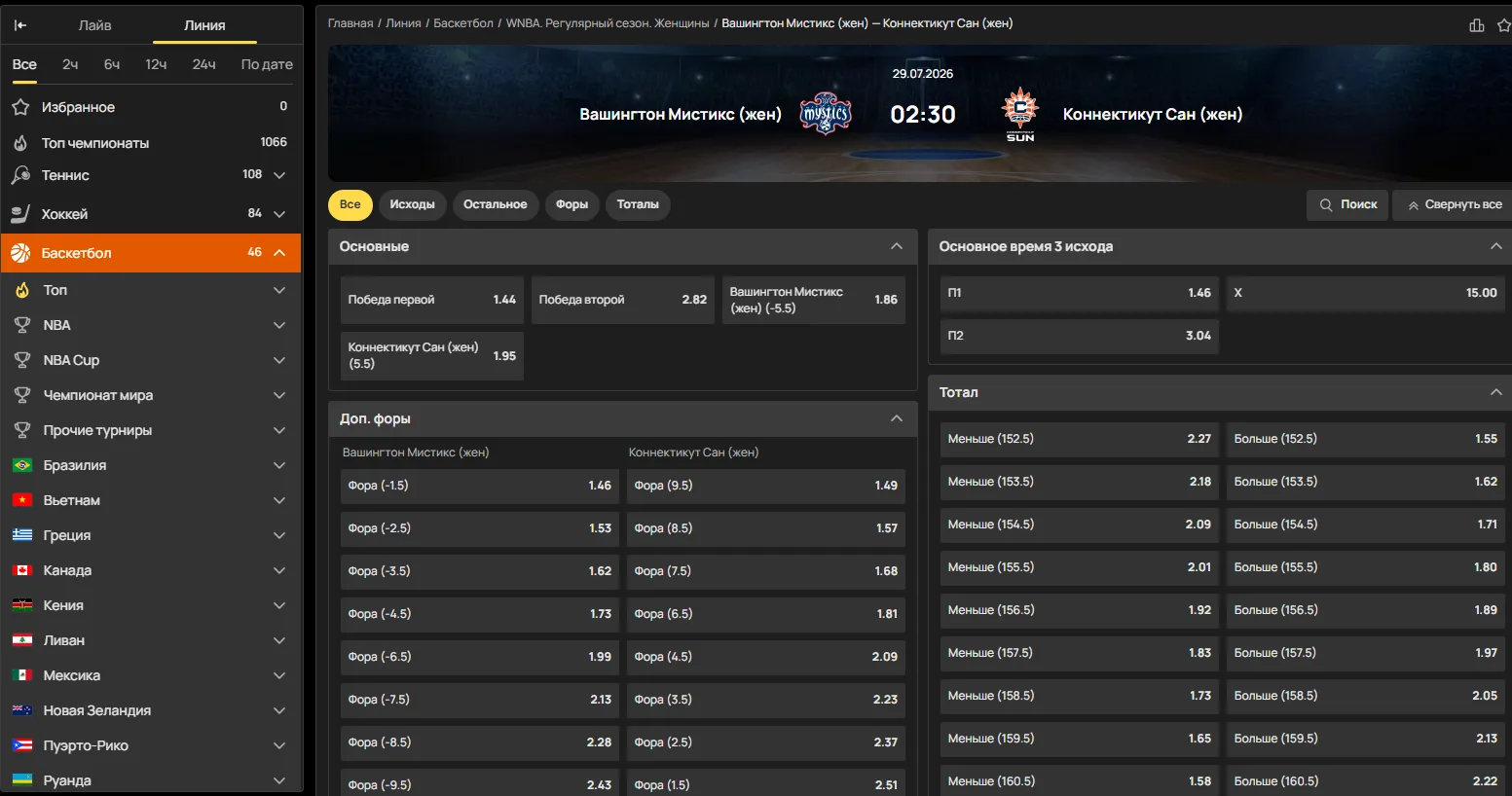The height and width of the screenshot is (796, 1512).
Task: Click the tennis racket icon
Action: (20, 175)
